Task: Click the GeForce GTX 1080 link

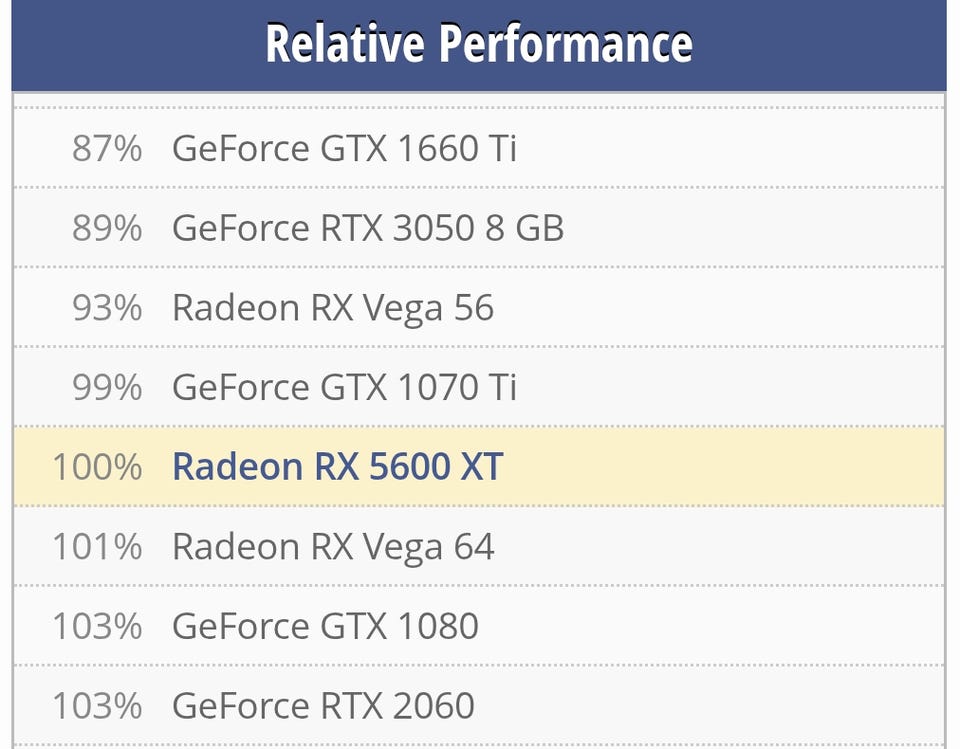Action: point(325,627)
